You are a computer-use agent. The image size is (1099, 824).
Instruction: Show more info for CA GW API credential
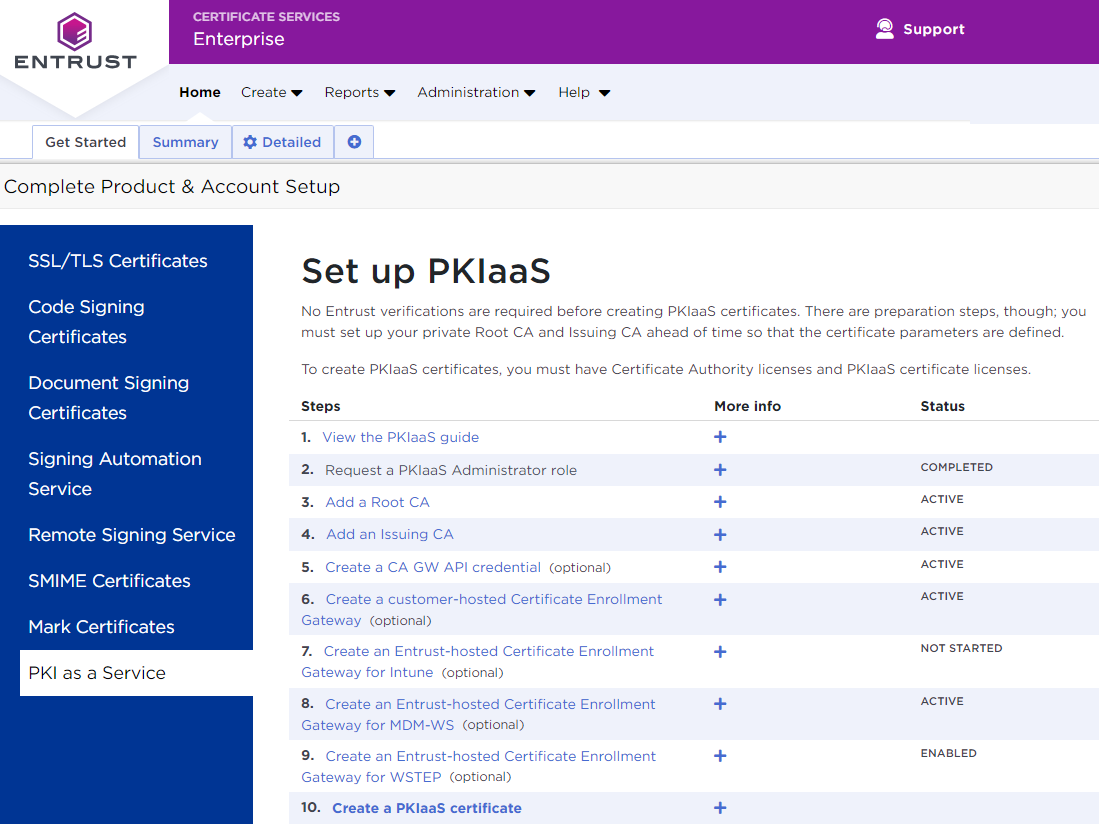point(720,567)
